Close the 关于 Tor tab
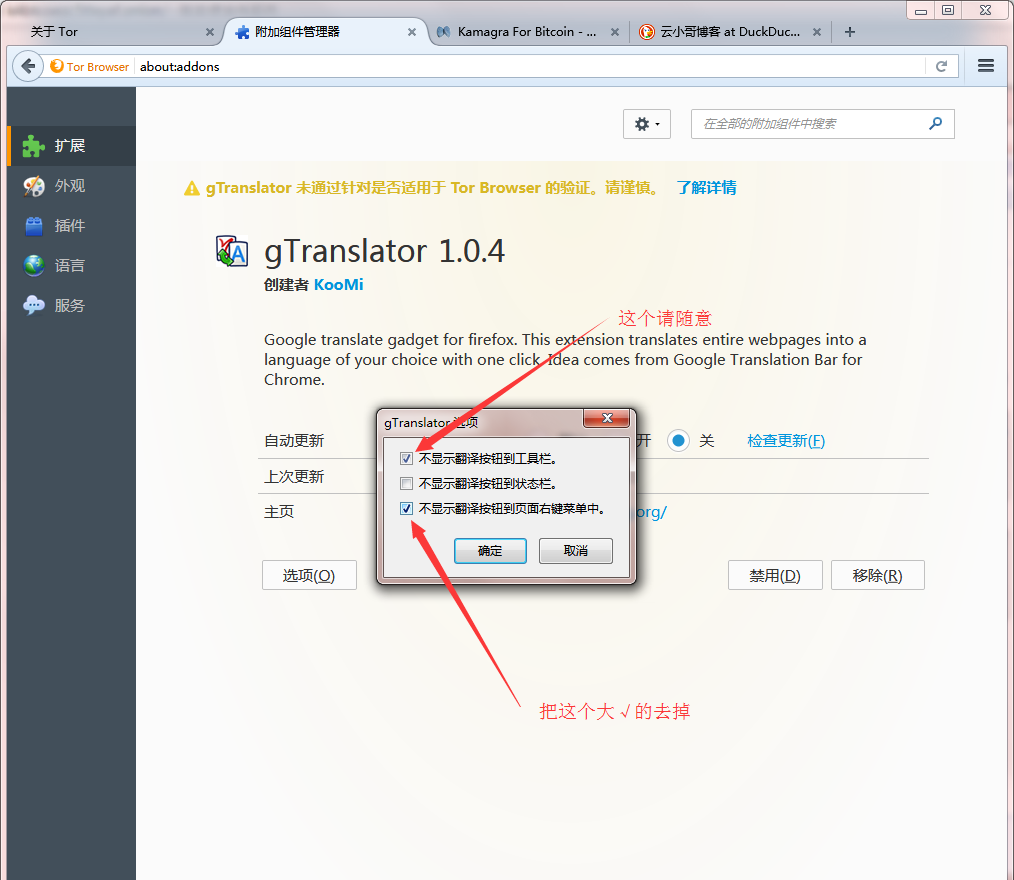Screen dimensions: 1014x880 click(x=210, y=32)
